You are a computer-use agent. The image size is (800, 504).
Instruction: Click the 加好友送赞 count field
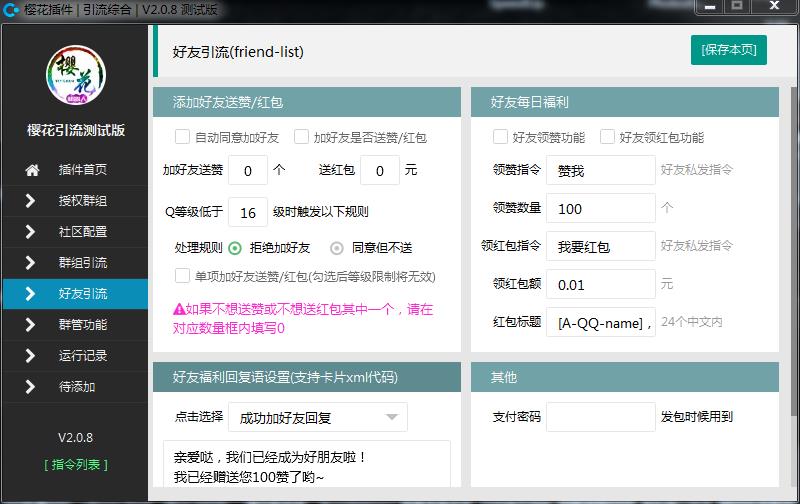[248, 170]
